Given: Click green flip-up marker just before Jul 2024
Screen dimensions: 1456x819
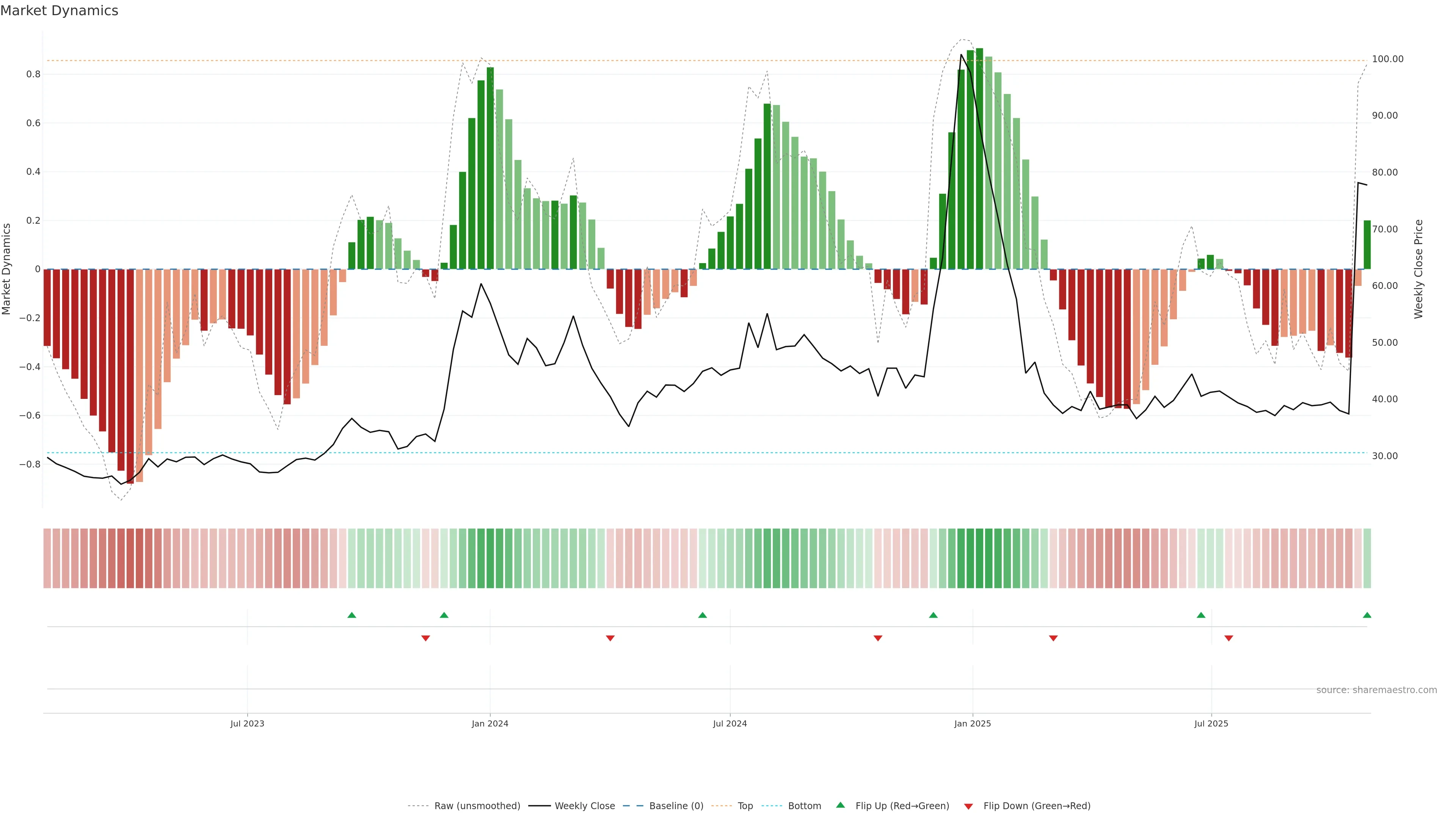Looking at the screenshot, I should (703, 615).
